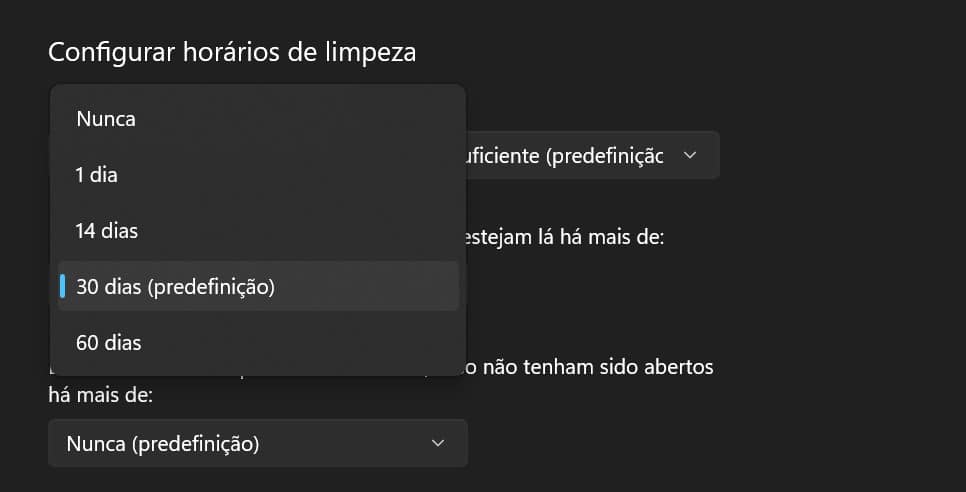Click chevron arrow on "Nunca (predefinição)" dropdown

click(437, 443)
